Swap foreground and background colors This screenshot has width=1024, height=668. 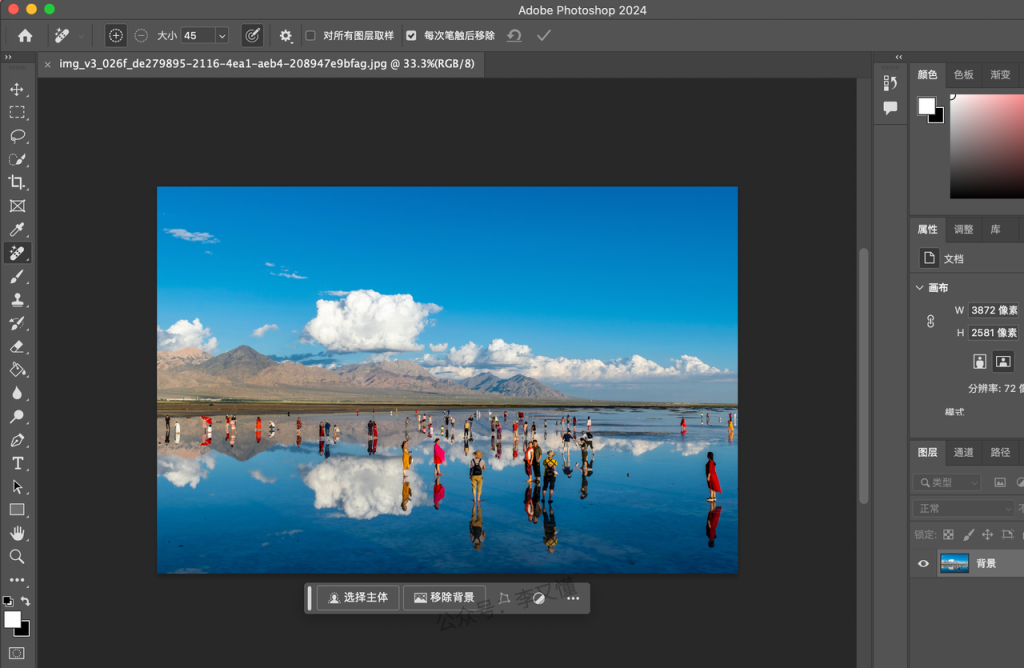tap(25, 601)
